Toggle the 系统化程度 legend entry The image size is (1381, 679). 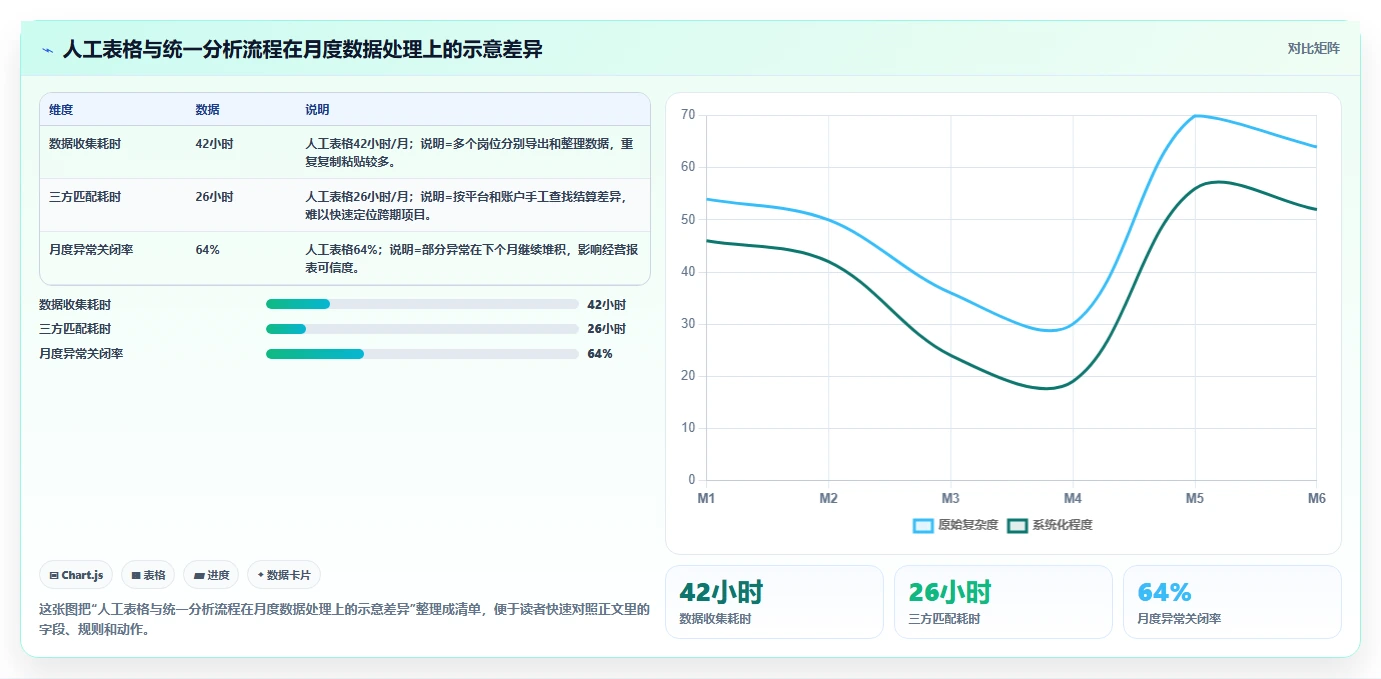tap(1050, 525)
